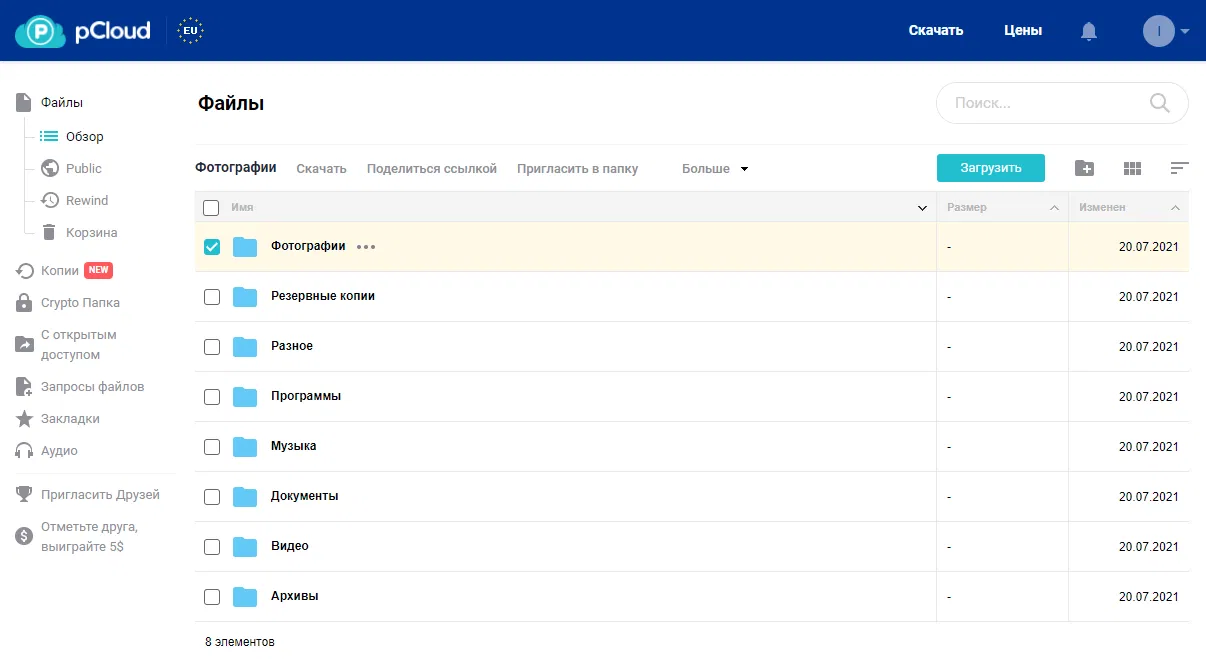The height and width of the screenshot is (659, 1206).
Task: Sort by Изменен column chevron
Action: tap(1175, 208)
